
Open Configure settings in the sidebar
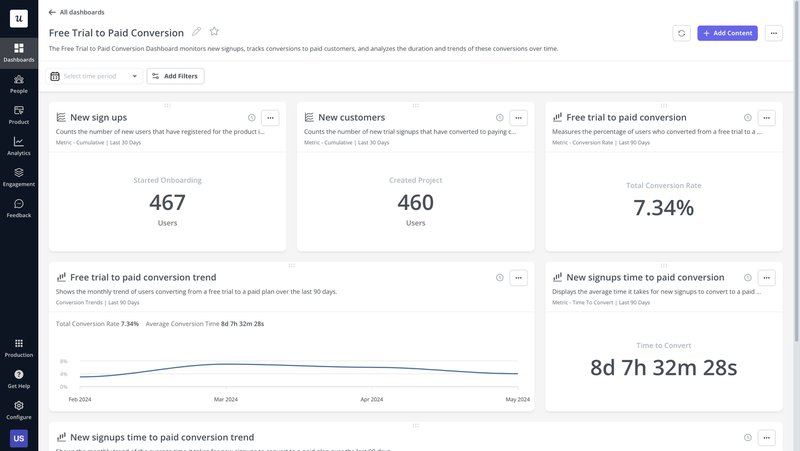19,410
